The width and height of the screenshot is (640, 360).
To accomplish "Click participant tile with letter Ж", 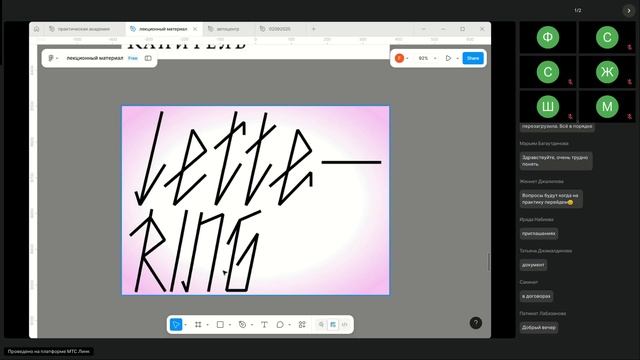I will tap(607, 72).
